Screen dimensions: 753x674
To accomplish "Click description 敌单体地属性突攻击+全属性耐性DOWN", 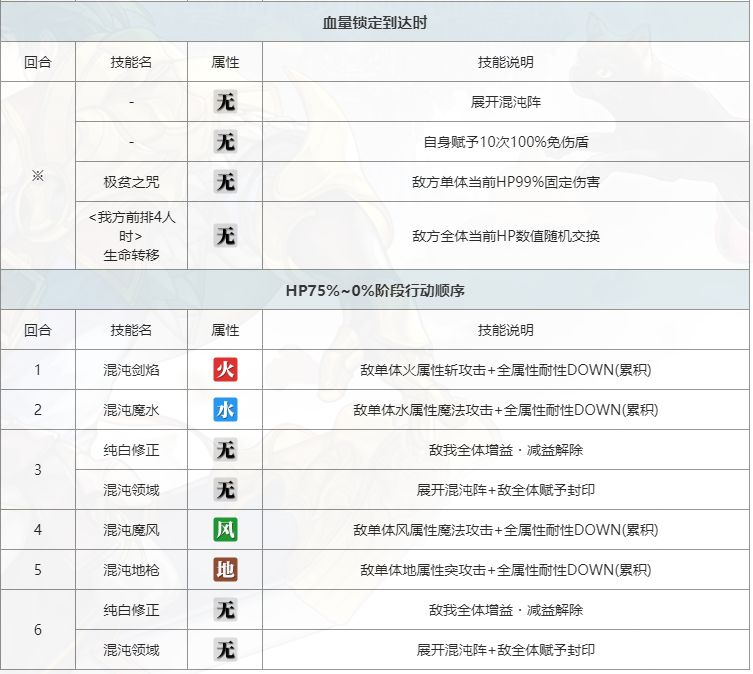I will [x=506, y=570].
